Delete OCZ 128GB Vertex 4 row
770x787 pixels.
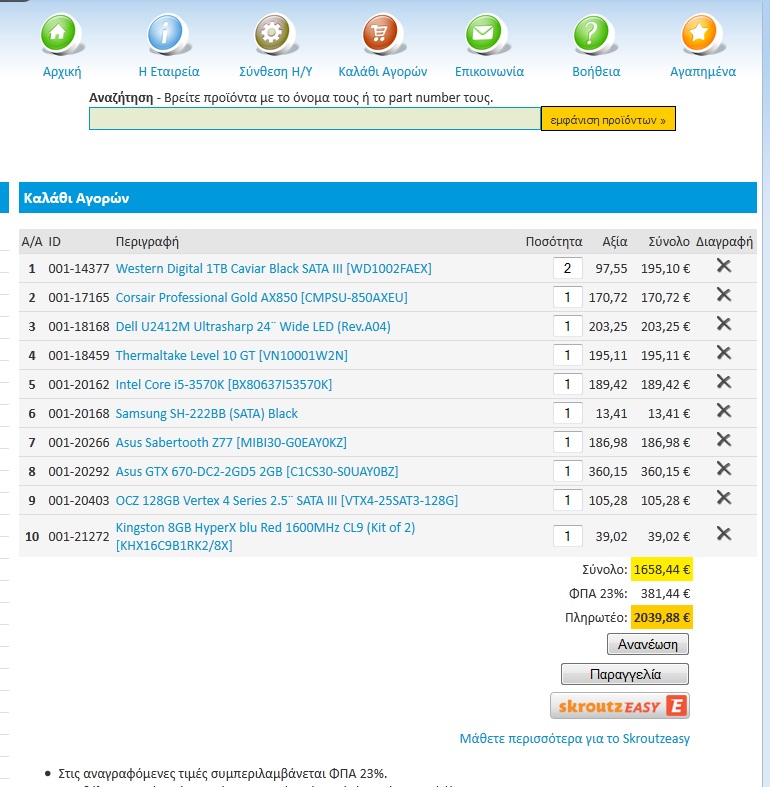pyautogui.click(x=723, y=498)
